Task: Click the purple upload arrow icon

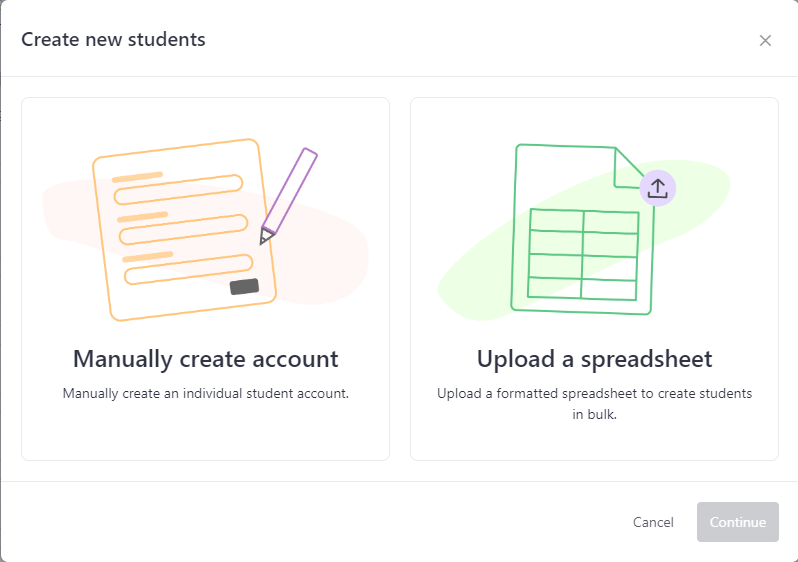Action: click(658, 188)
